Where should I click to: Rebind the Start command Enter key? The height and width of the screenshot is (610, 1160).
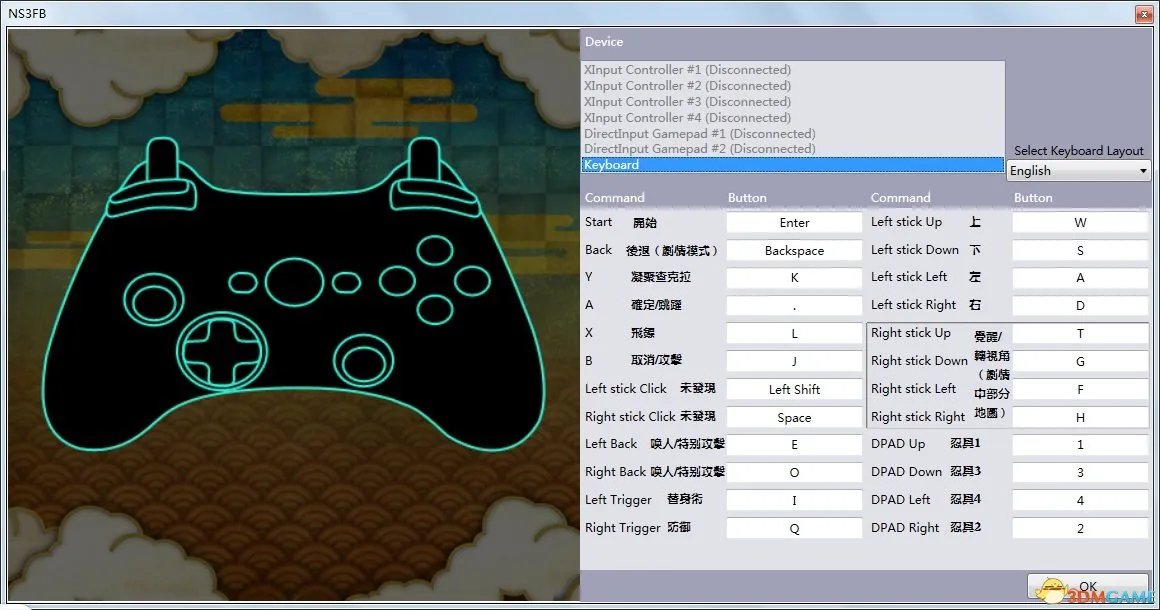tap(793, 222)
